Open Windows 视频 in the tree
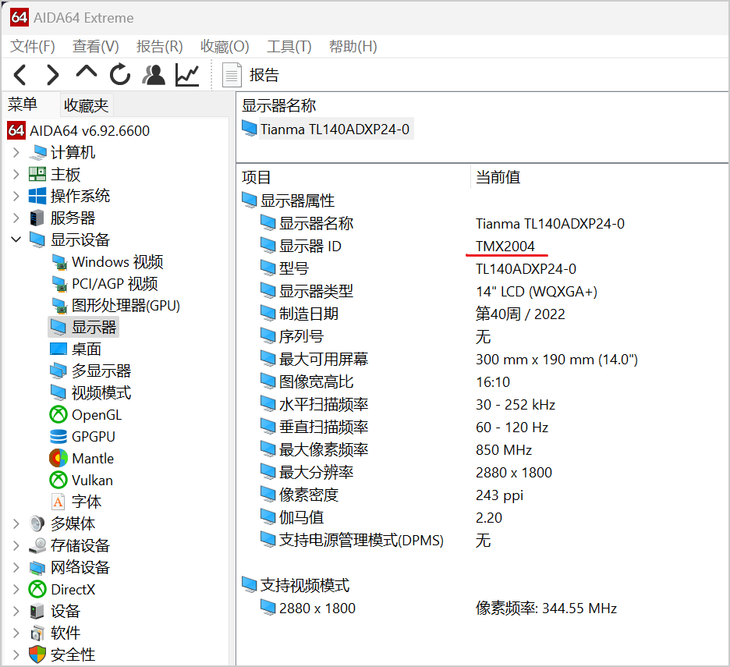This screenshot has height=667, width=730. [117, 262]
